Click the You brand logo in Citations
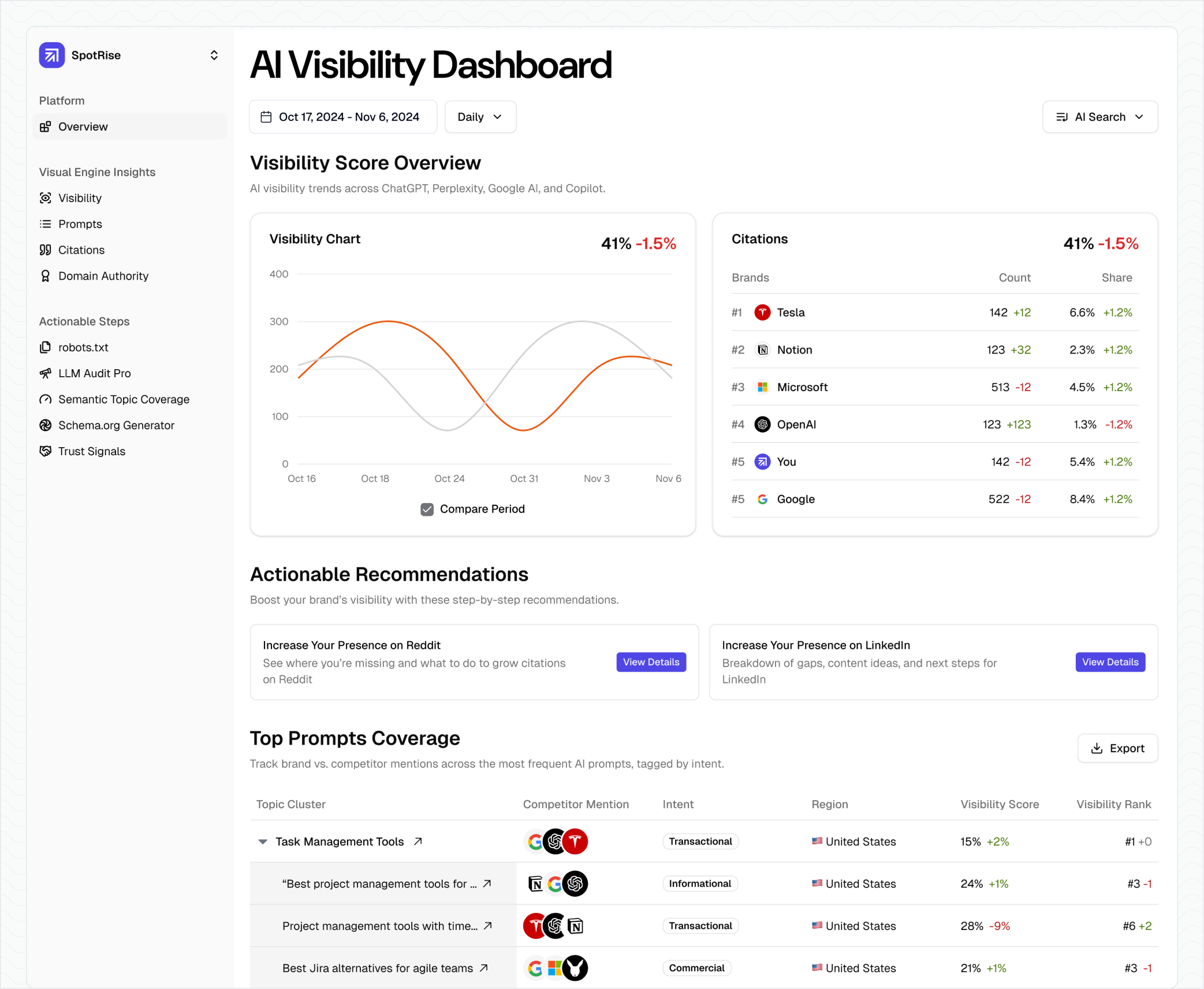The width and height of the screenshot is (1204, 989). point(762,462)
